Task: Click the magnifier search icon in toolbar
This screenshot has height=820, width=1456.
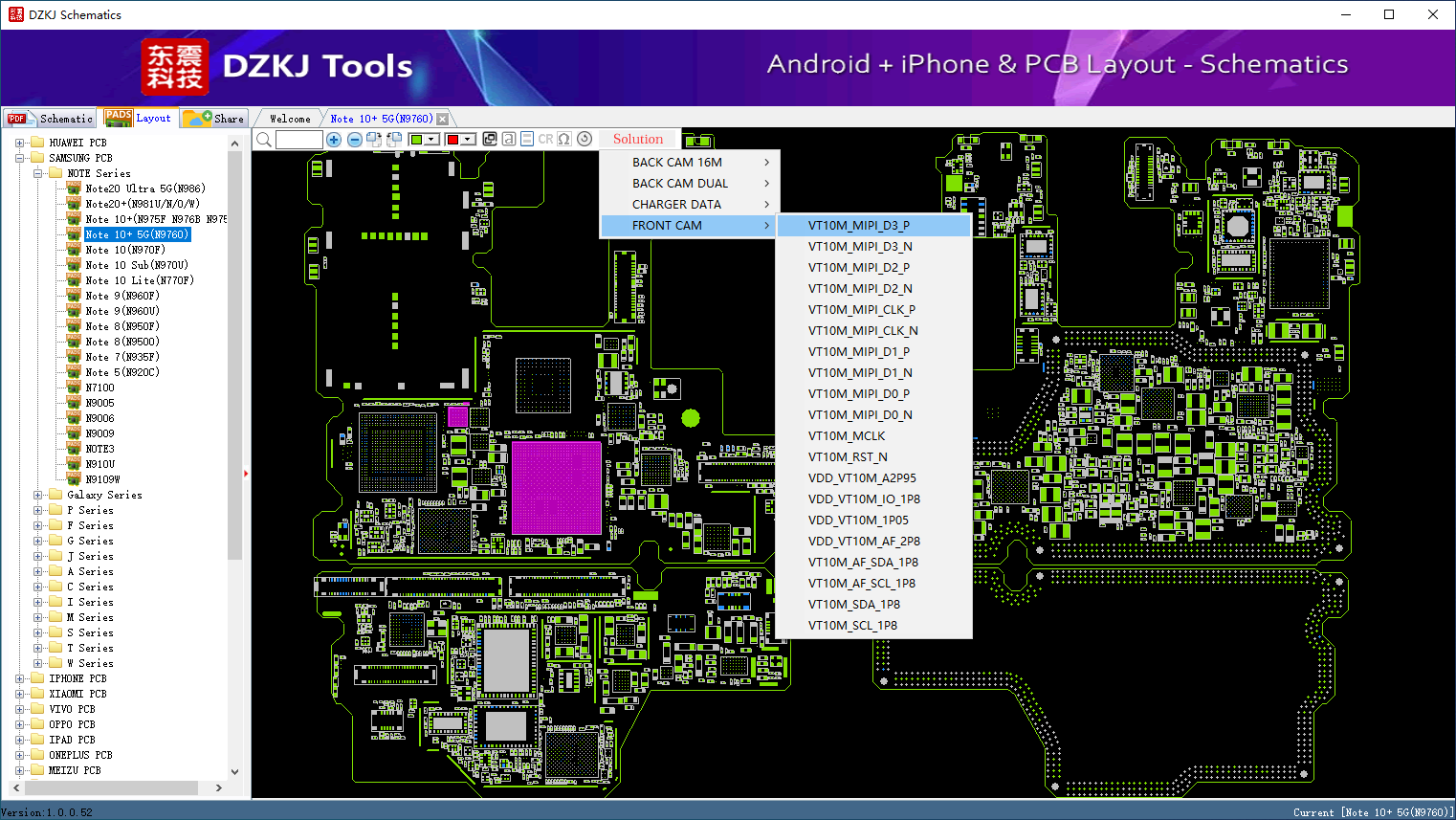Action: (264, 140)
